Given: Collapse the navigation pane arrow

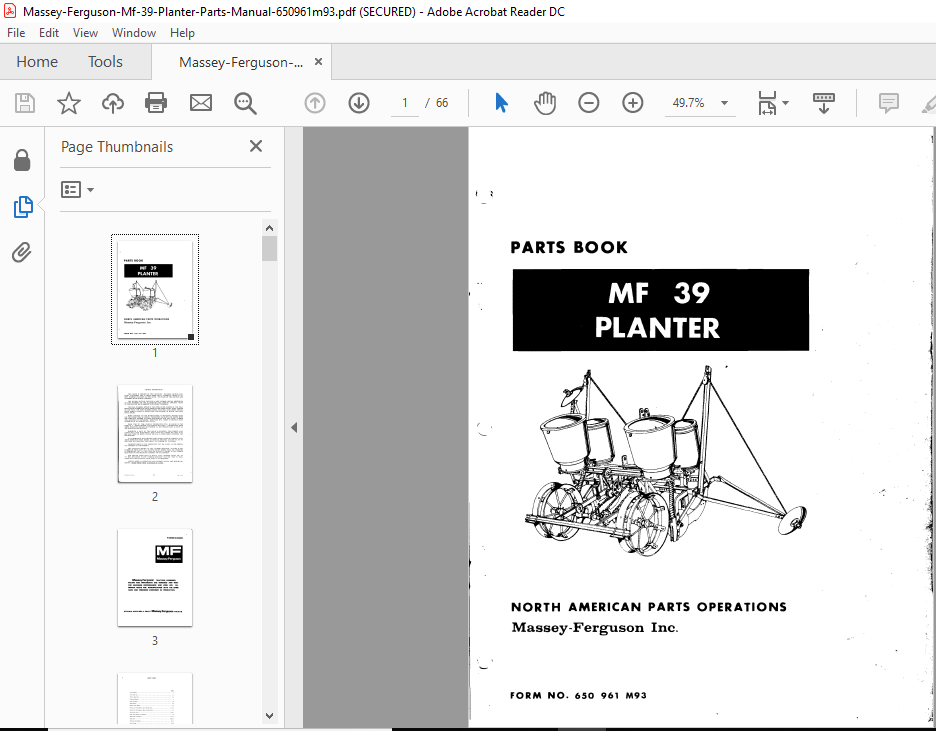Looking at the screenshot, I should [294, 427].
